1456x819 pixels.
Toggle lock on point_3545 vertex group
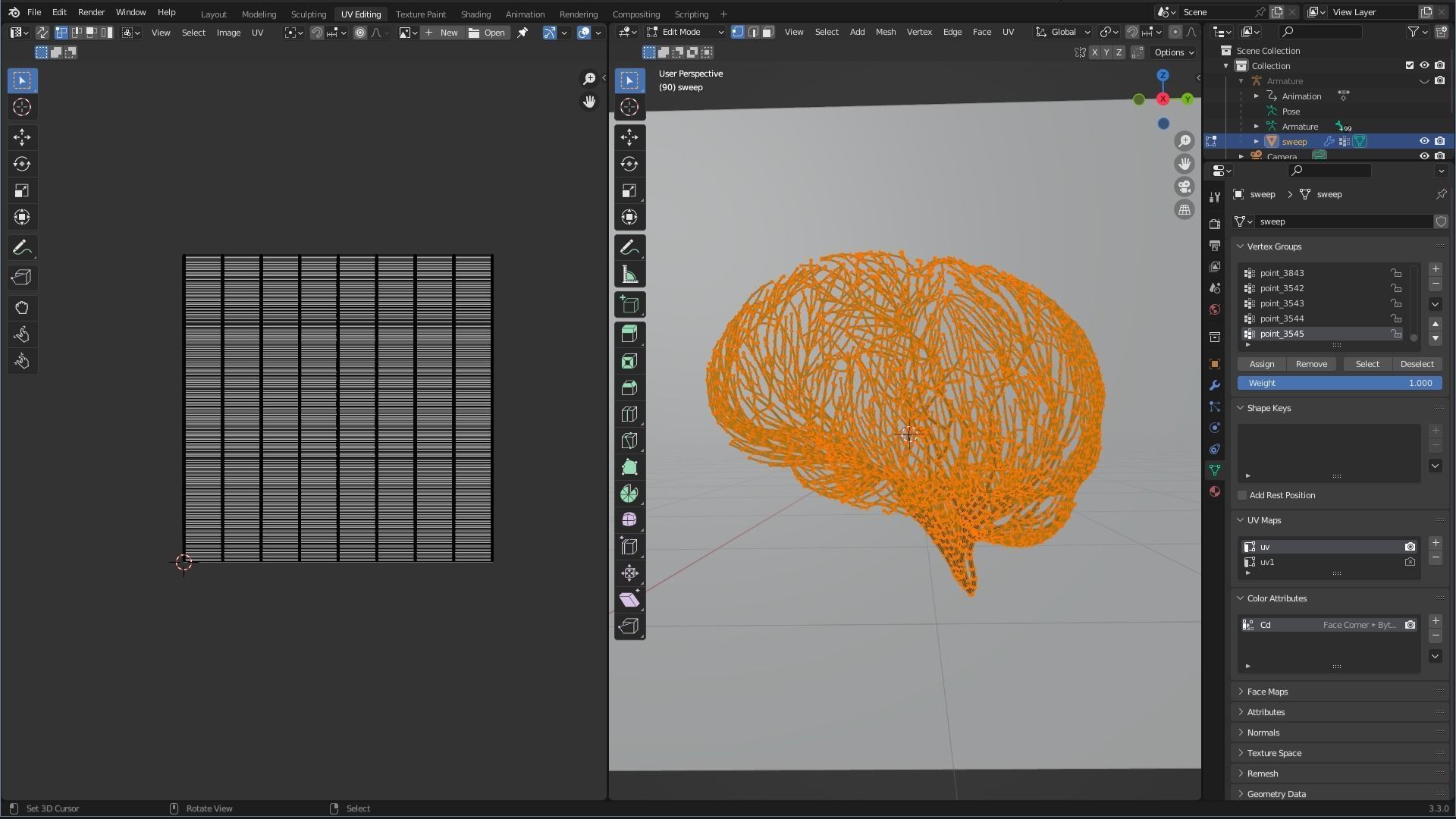coord(1396,334)
